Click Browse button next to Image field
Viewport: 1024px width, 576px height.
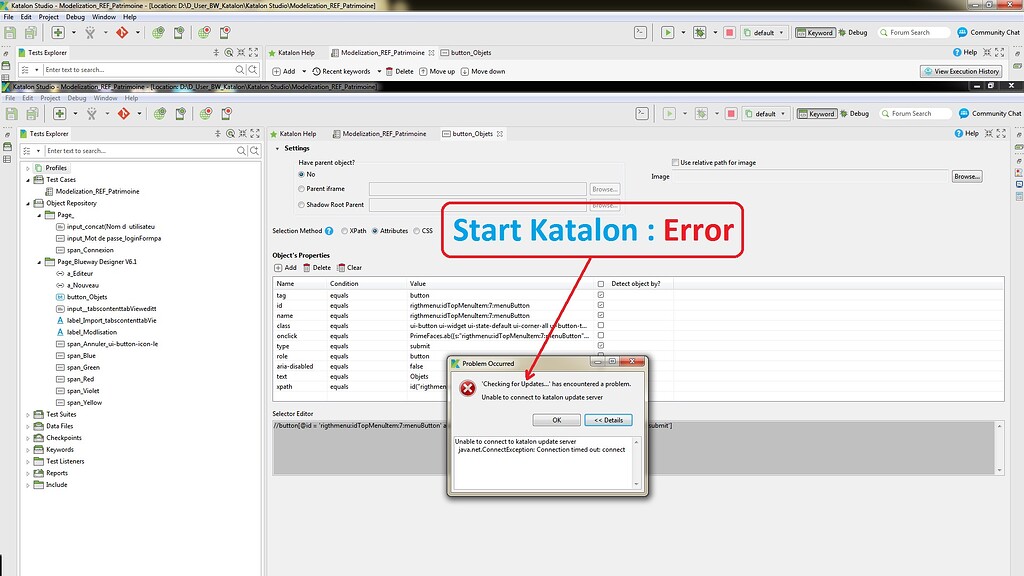click(967, 176)
